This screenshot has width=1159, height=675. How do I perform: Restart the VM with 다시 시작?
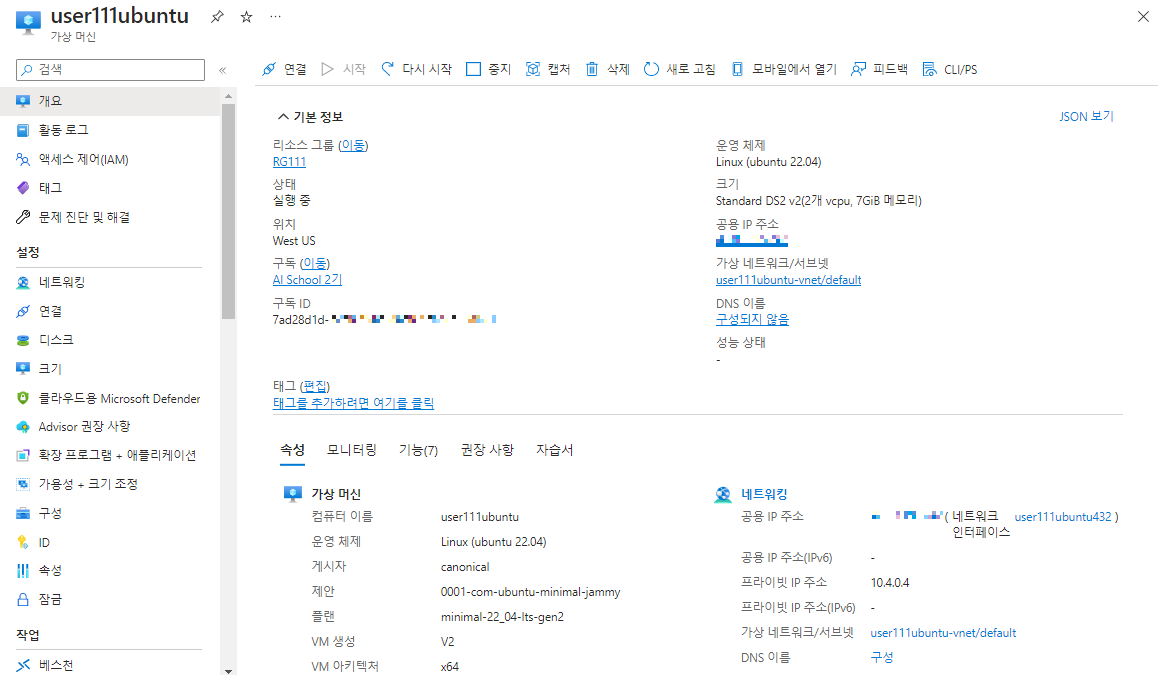point(416,69)
